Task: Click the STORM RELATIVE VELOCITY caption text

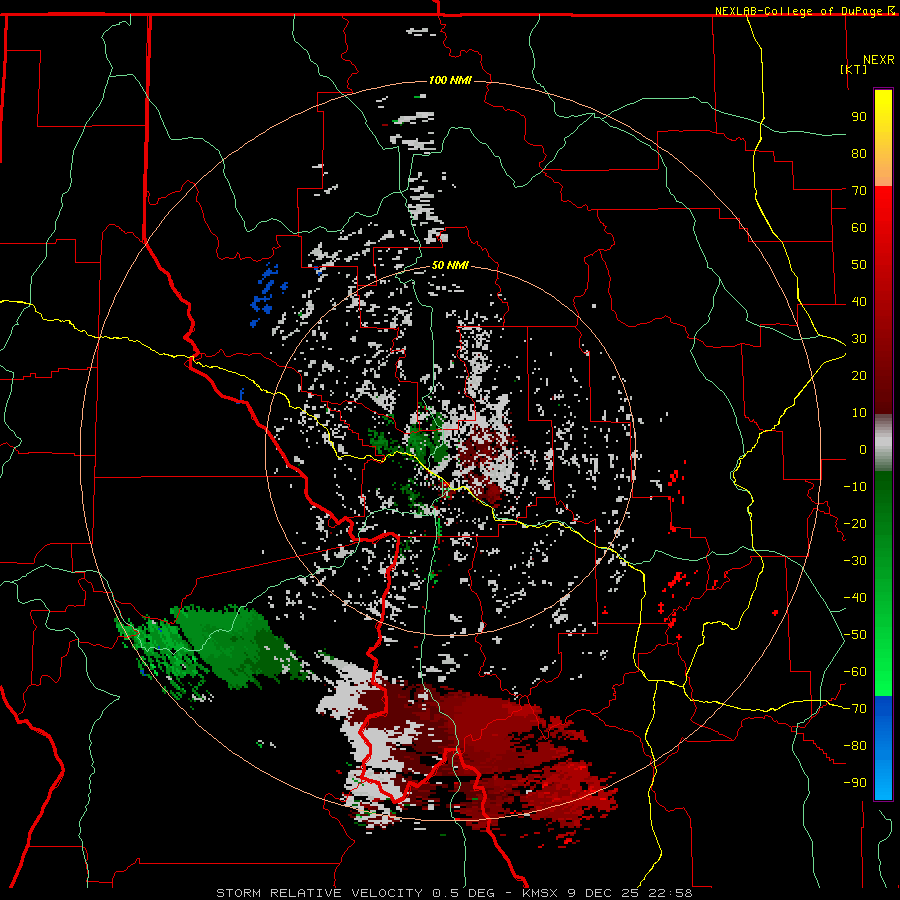Action: pyautogui.click(x=319, y=893)
